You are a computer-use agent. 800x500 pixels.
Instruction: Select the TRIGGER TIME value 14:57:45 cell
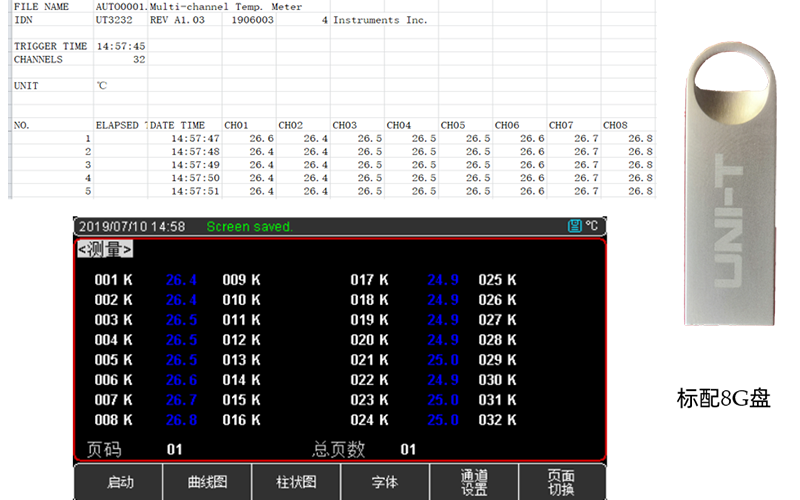[x=120, y=46]
